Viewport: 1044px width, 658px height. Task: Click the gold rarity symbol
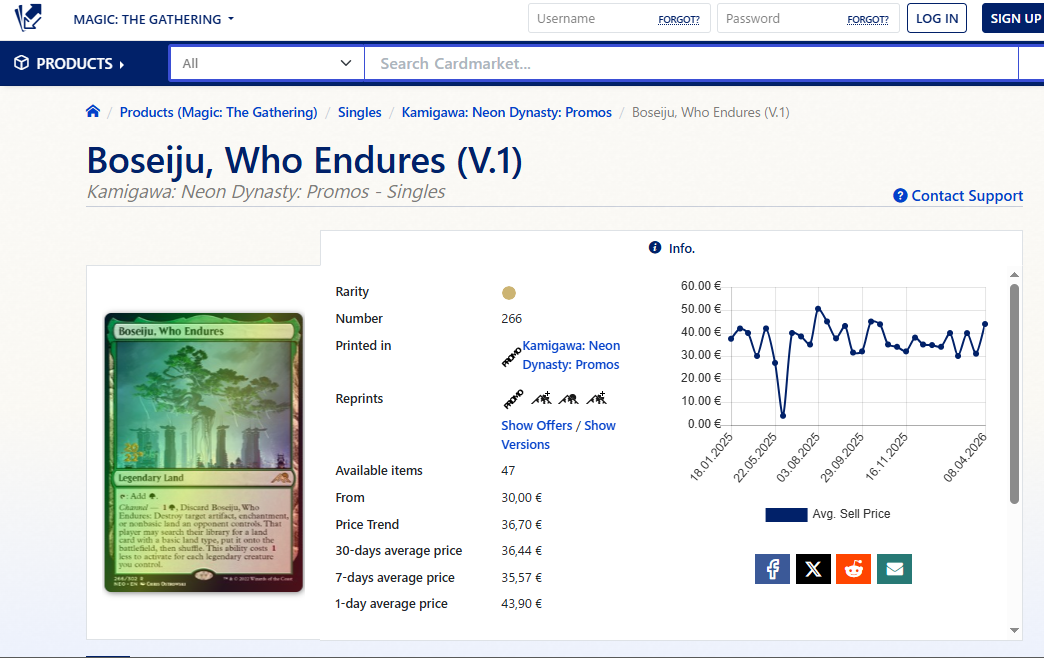tap(509, 293)
